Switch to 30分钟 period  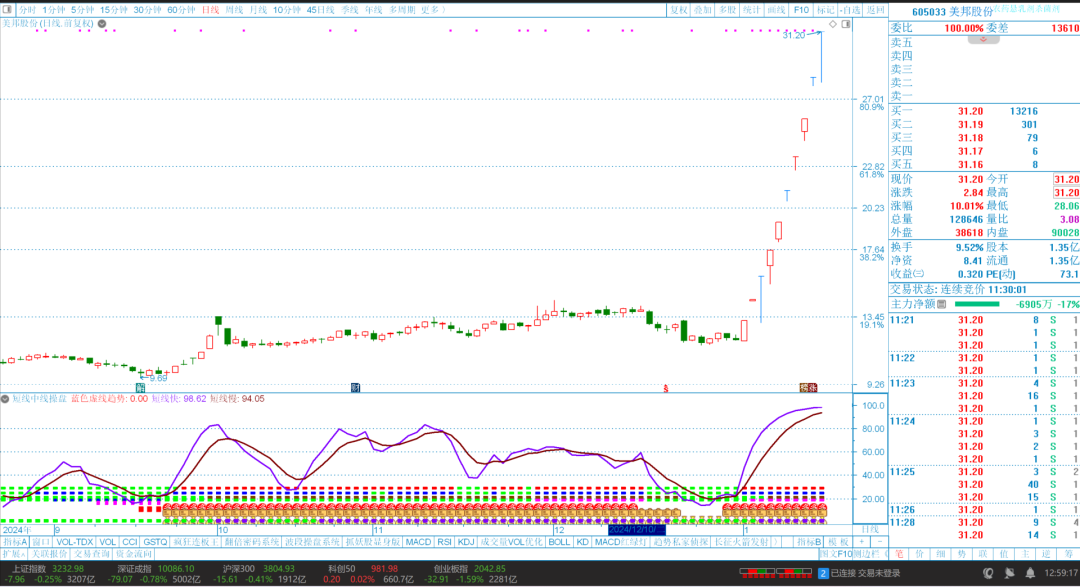(147, 10)
